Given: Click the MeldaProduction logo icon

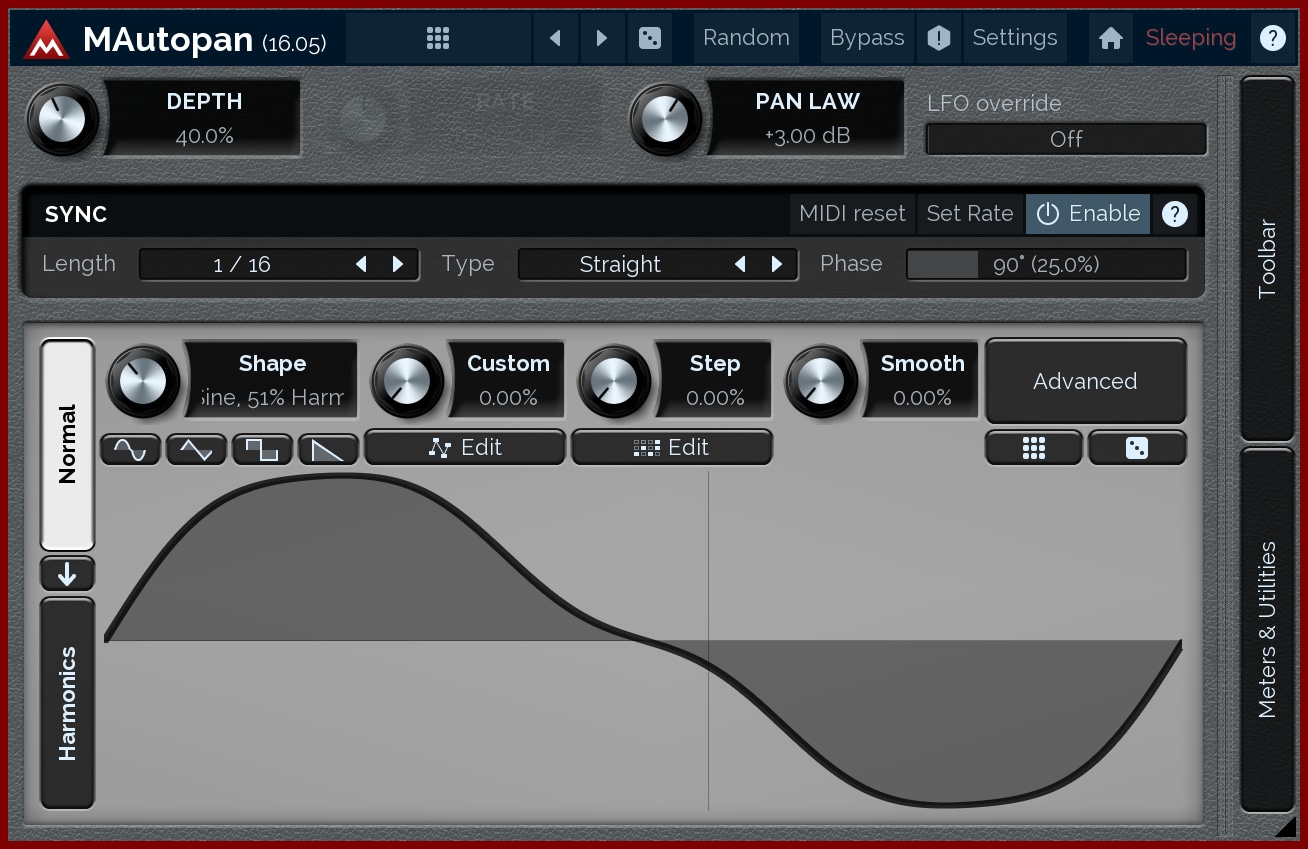Looking at the screenshot, I should [x=45, y=38].
